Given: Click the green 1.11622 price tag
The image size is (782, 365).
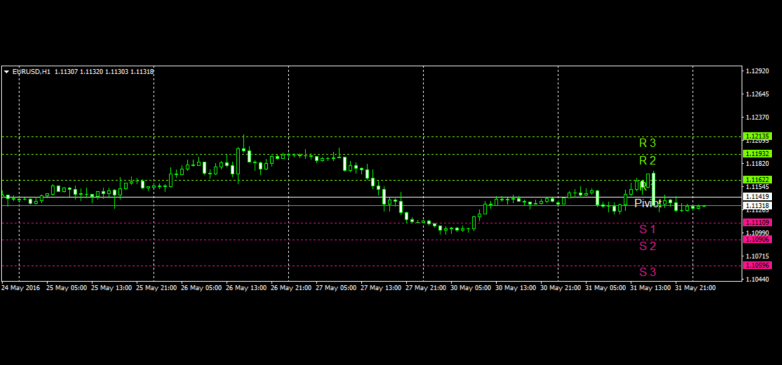Looking at the screenshot, I should pos(758,180).
